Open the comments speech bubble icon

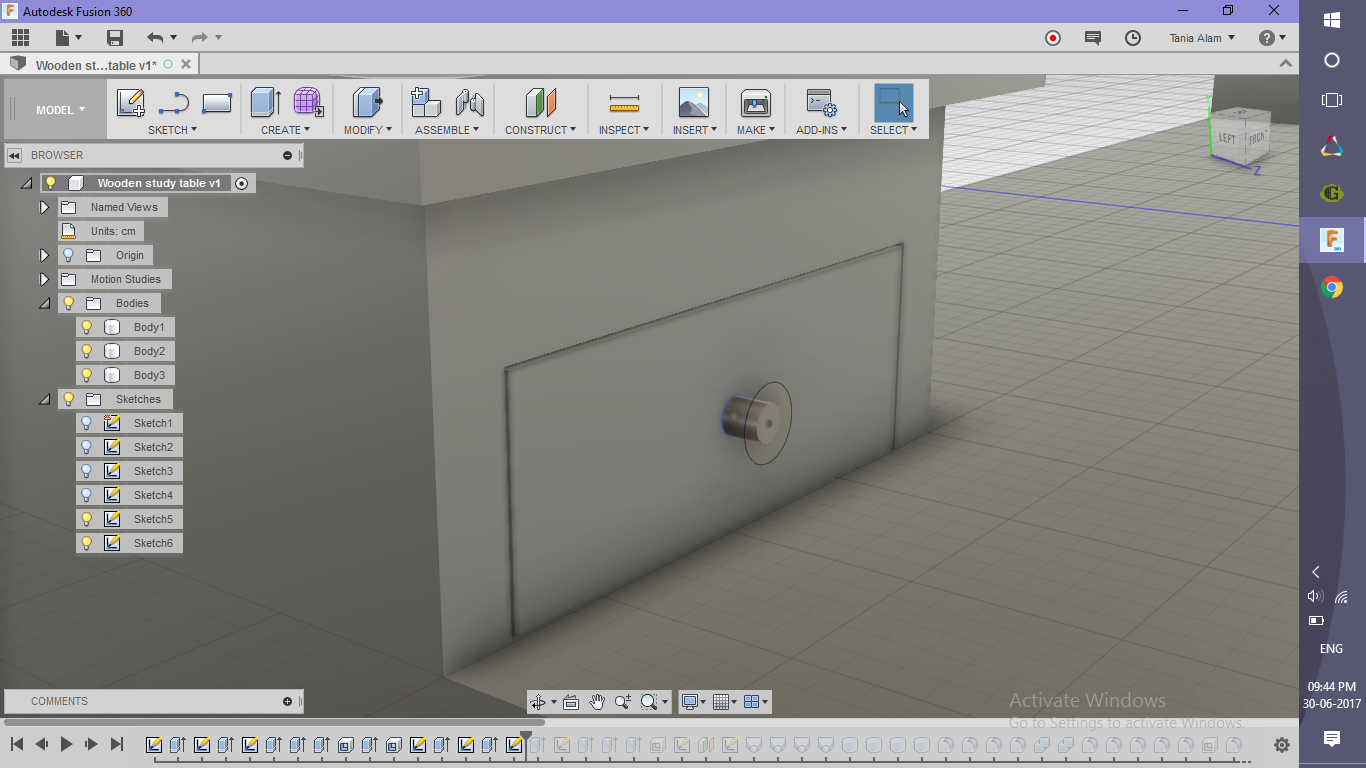pyautogui.click(x=1093, y=38)
